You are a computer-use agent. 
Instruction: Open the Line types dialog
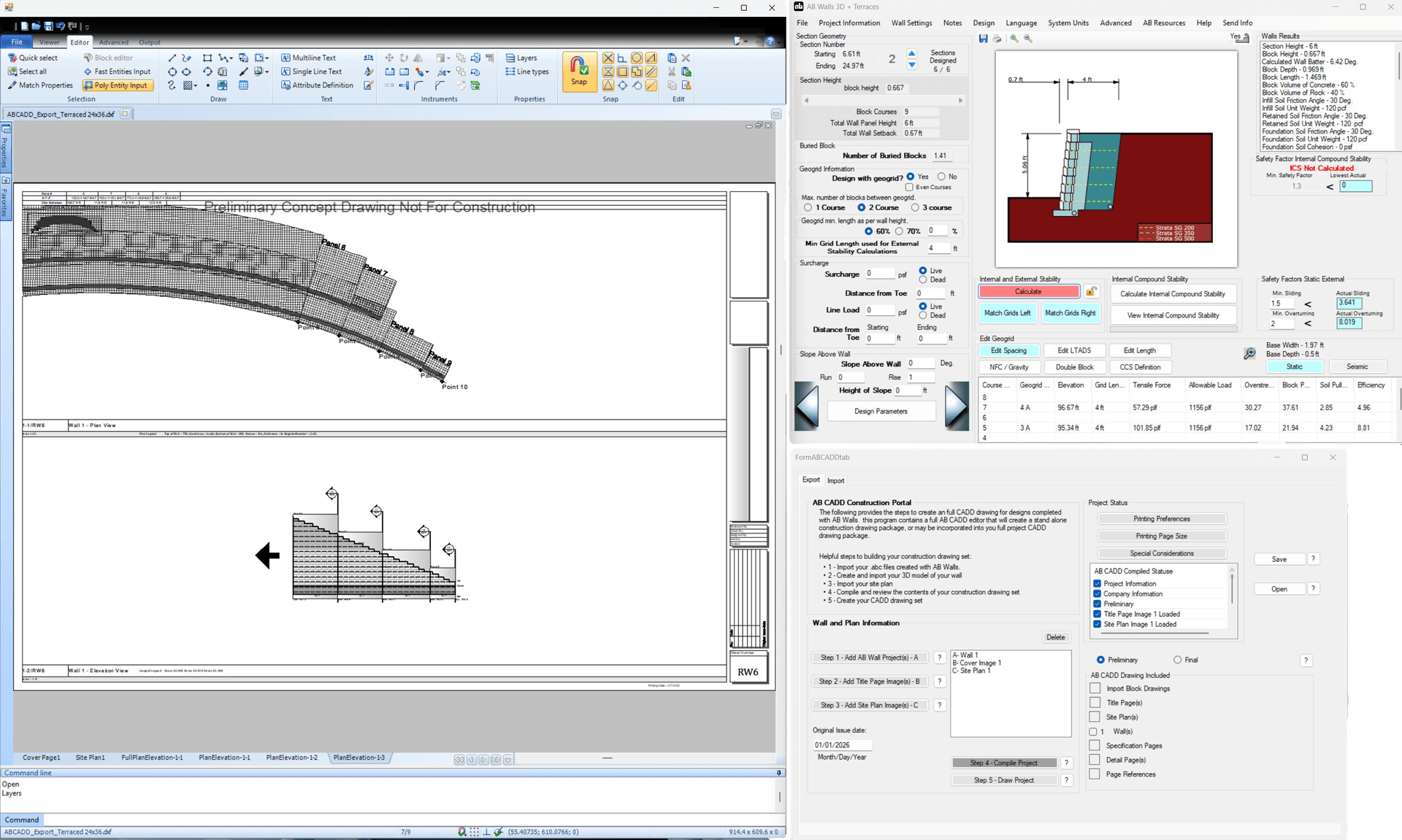(526, 72)
